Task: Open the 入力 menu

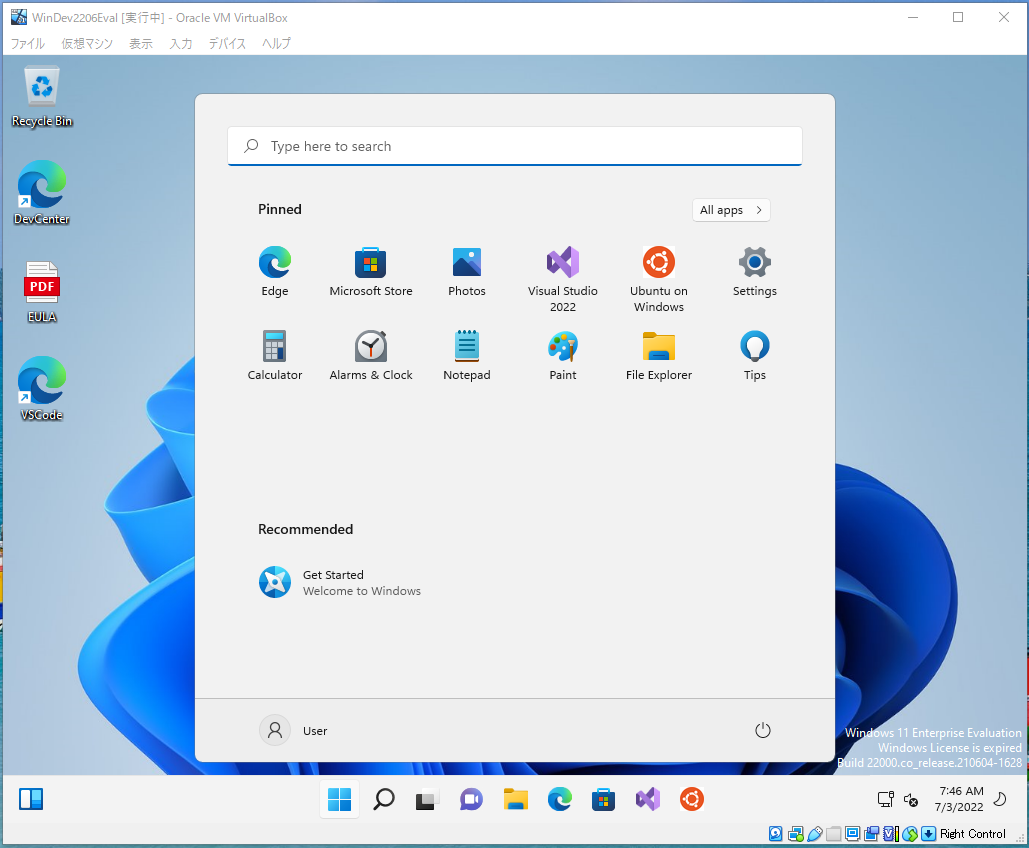Action: [181, 43]
